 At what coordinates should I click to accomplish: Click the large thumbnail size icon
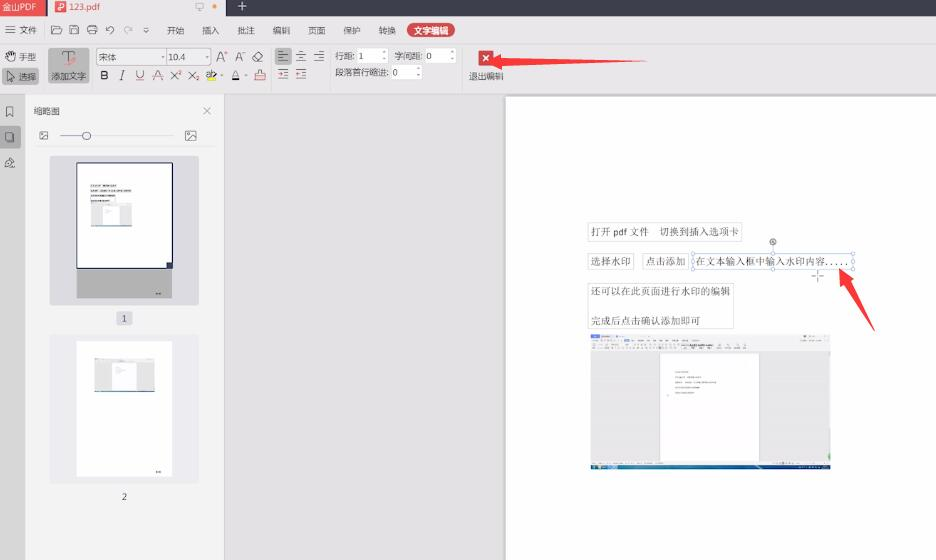tap(190, 136)
